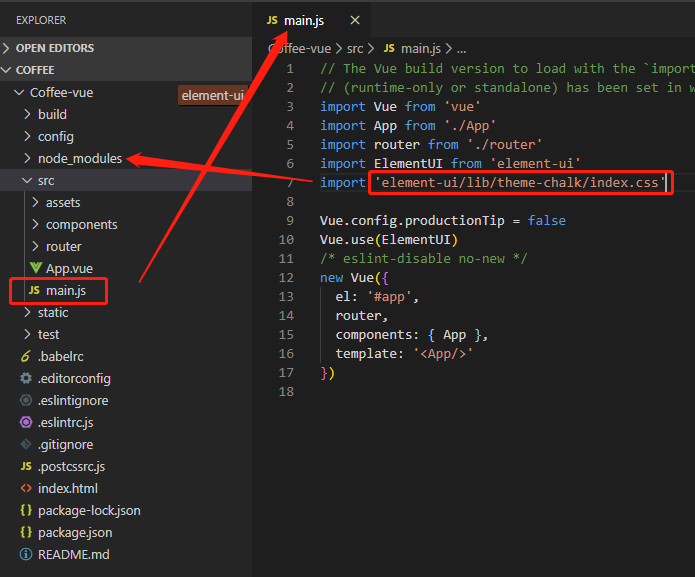Collapse the Coffee-vue folder
The width and height of the screenshot is (695, 577).
point(61,93)
